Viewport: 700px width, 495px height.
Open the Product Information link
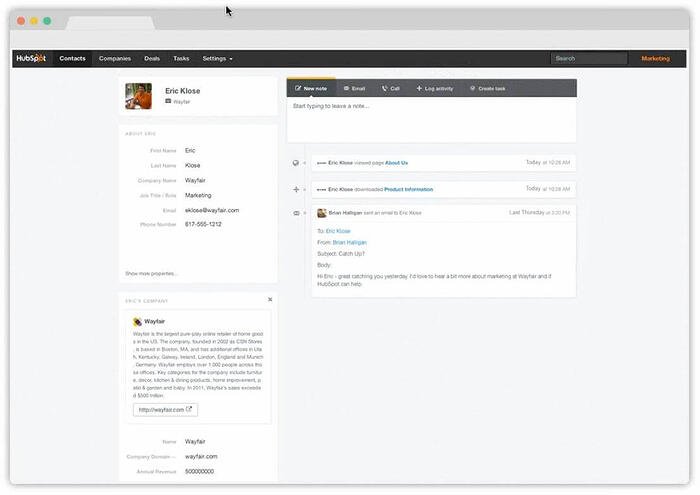(408, 189)
